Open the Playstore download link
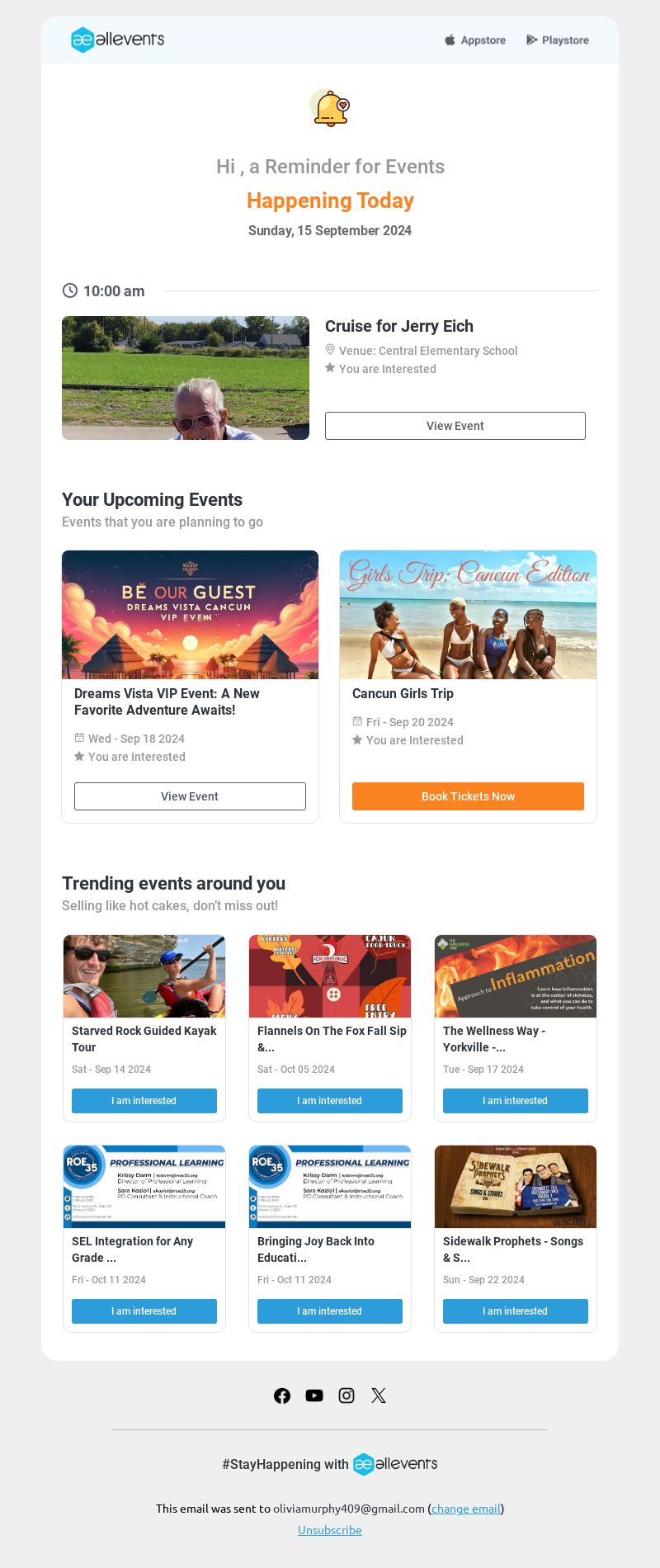 coord(558,40)
